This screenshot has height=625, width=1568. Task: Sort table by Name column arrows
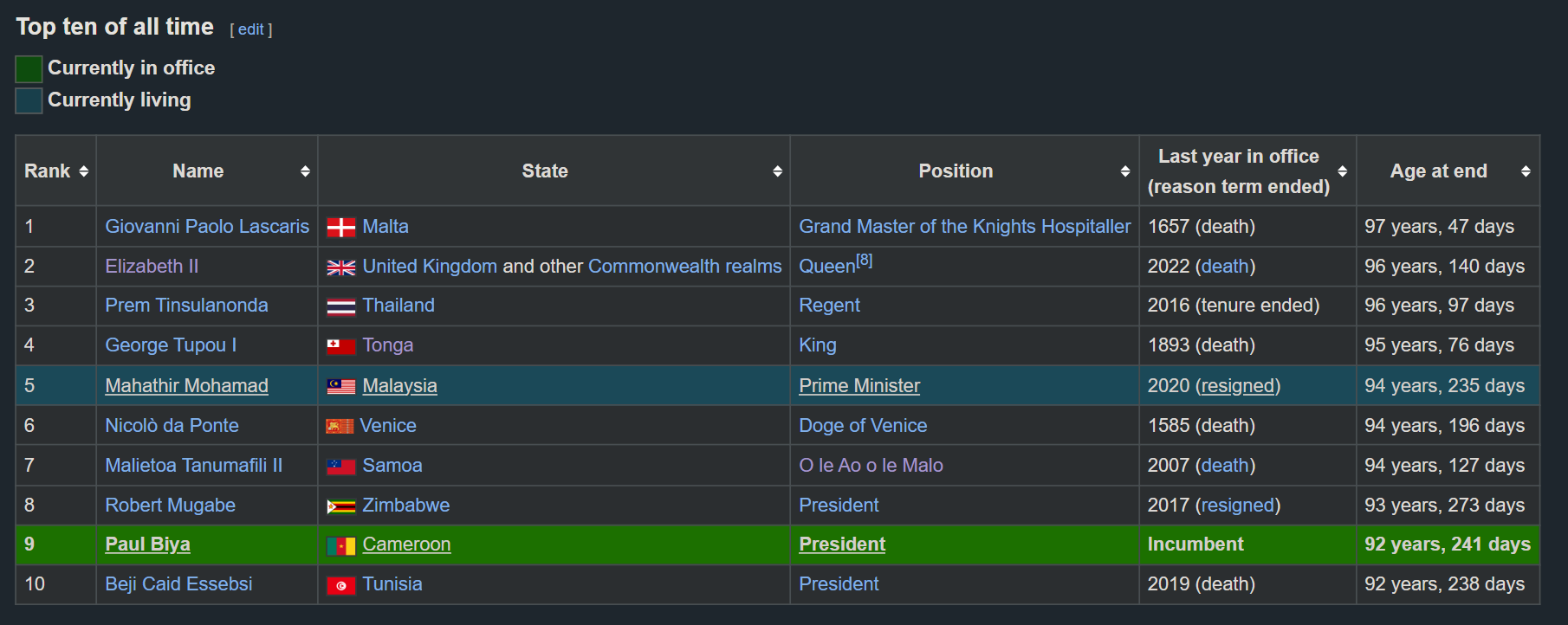pos(305,171)
